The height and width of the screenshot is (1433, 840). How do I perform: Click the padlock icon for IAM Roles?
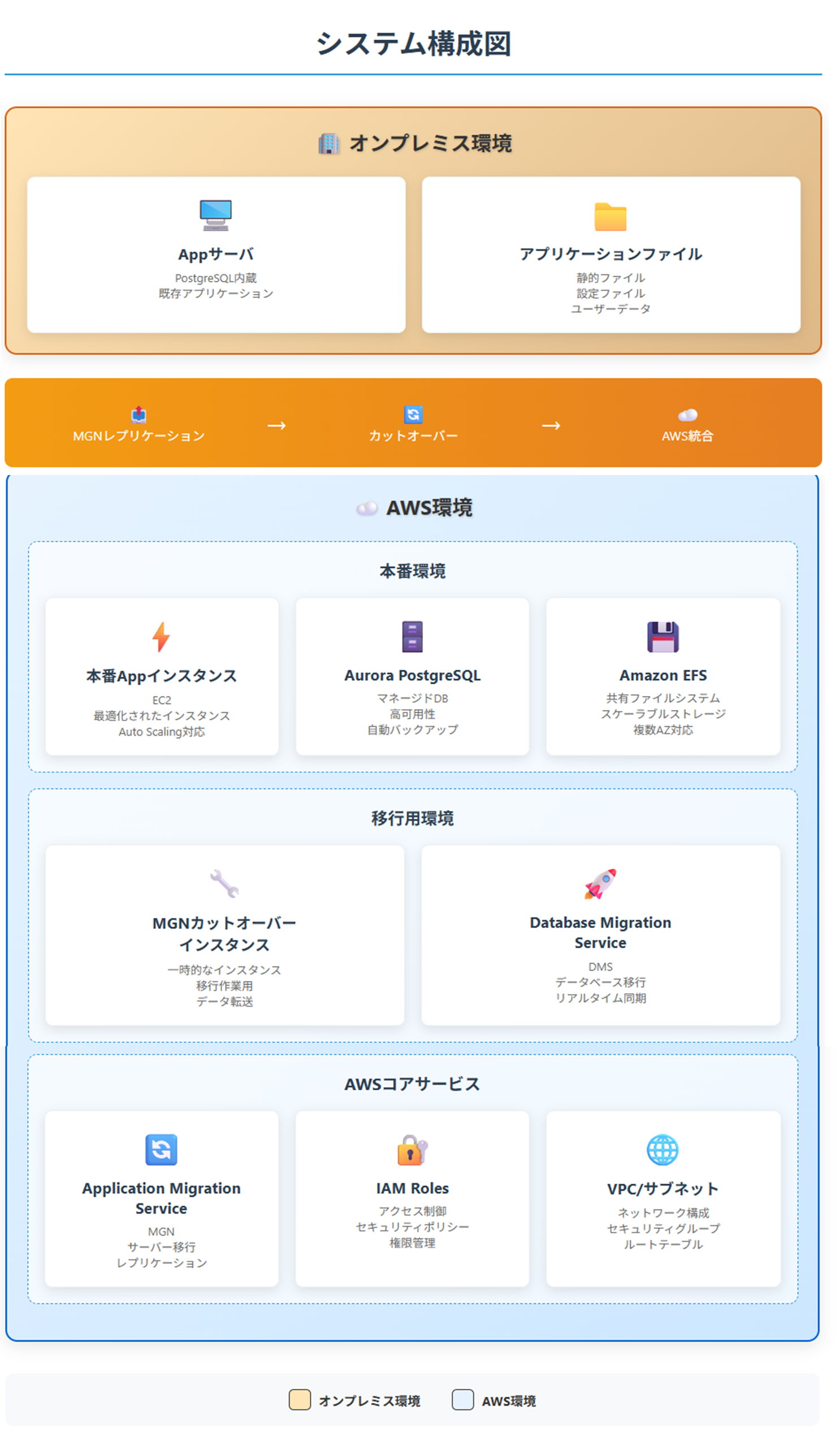tap(413, 1150)
